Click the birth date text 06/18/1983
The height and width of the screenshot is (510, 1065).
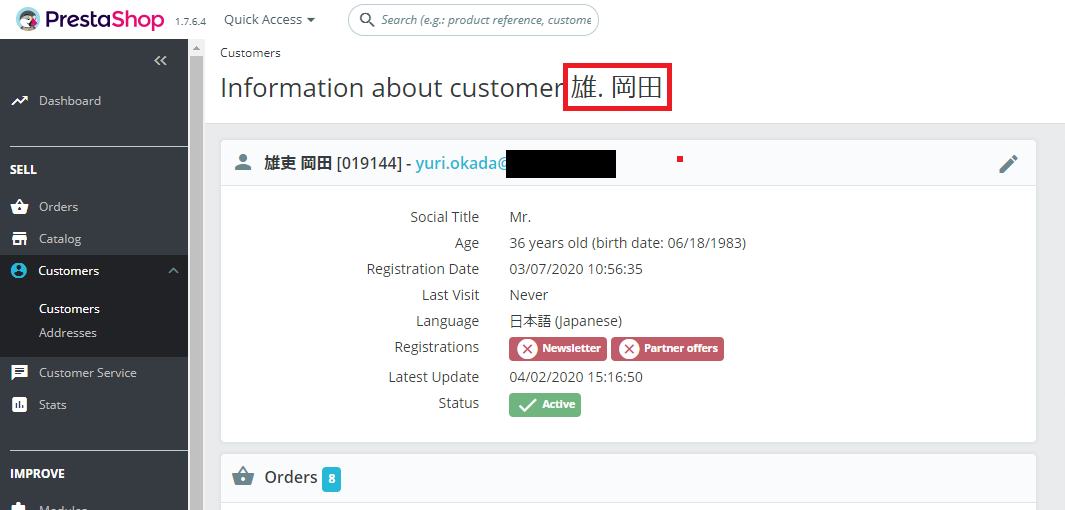click(703, 243)
